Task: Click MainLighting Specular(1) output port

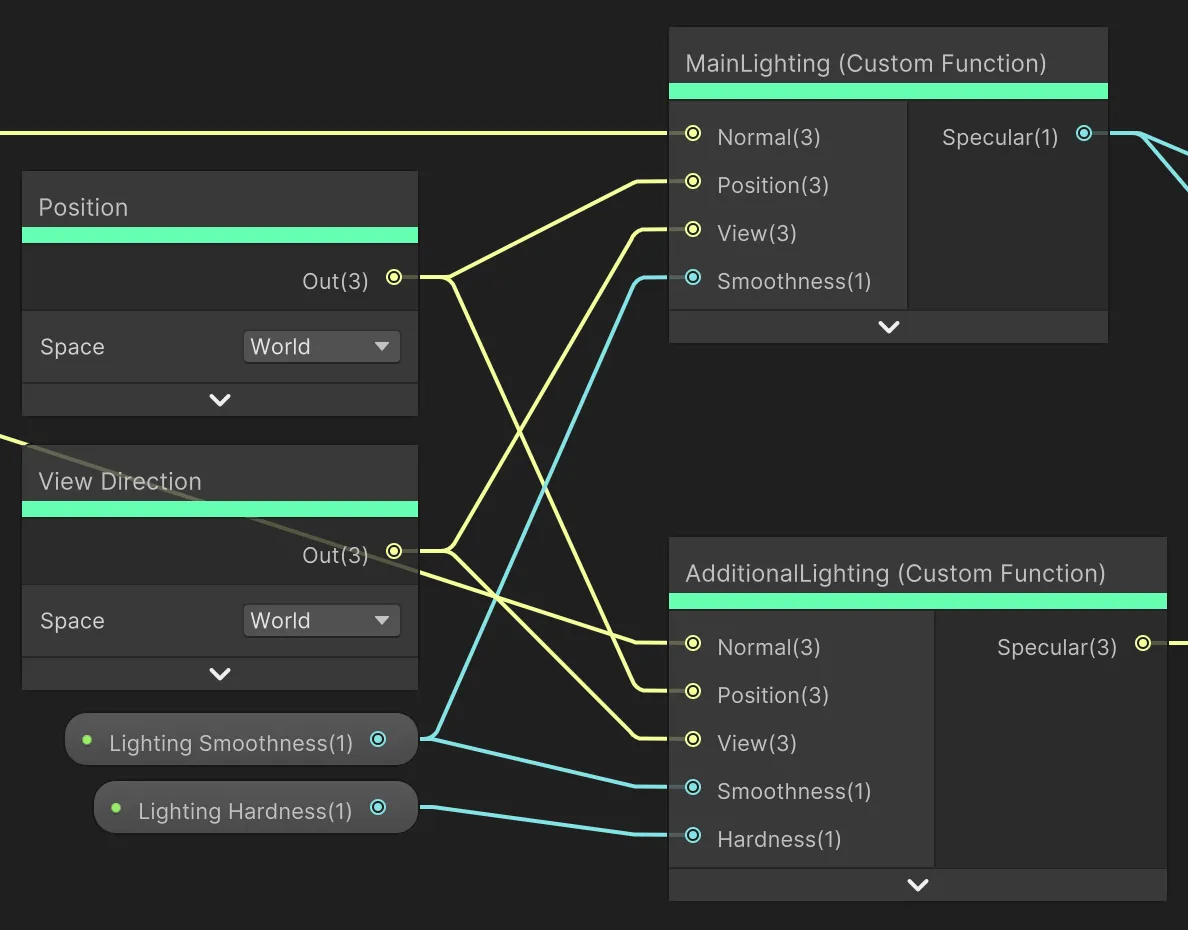Action: click(1084, 133)
